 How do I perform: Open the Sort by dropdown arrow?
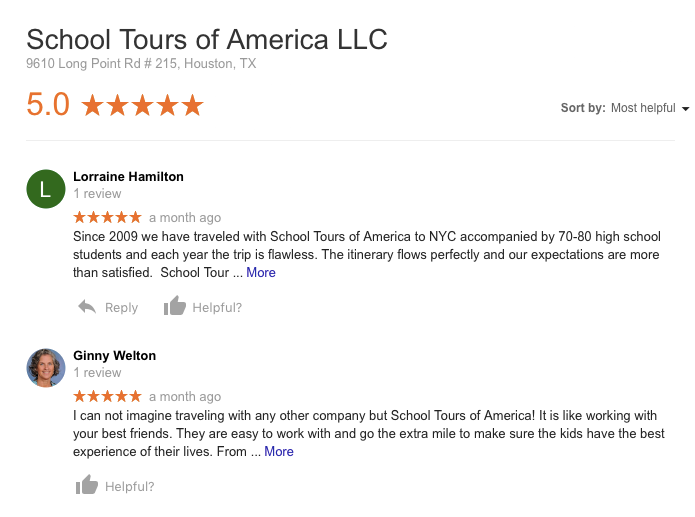685,108
